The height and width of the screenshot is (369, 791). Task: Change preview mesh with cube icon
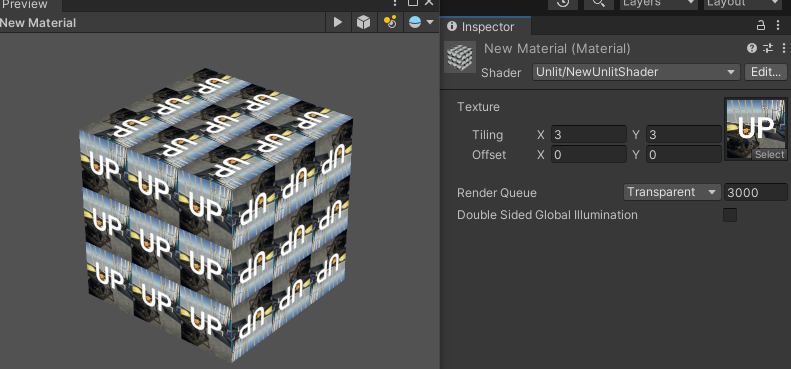(363, 23)
